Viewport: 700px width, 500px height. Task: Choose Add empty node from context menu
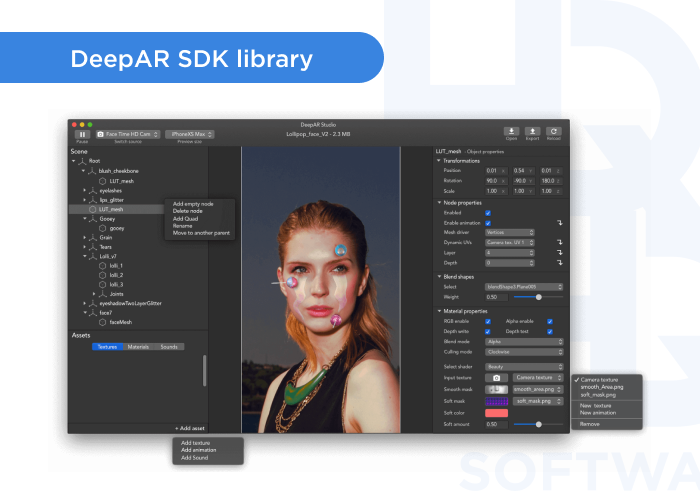tap(193, 204)
